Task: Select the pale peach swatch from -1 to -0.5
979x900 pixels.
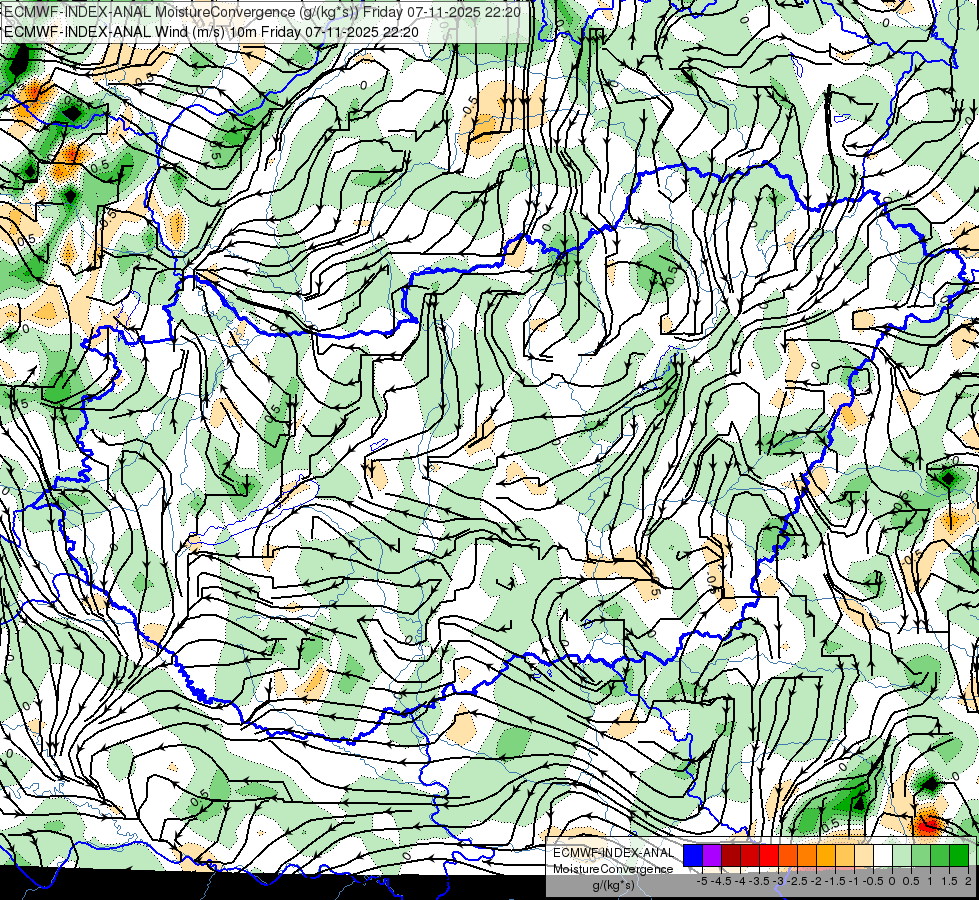Action: point(864,856)
